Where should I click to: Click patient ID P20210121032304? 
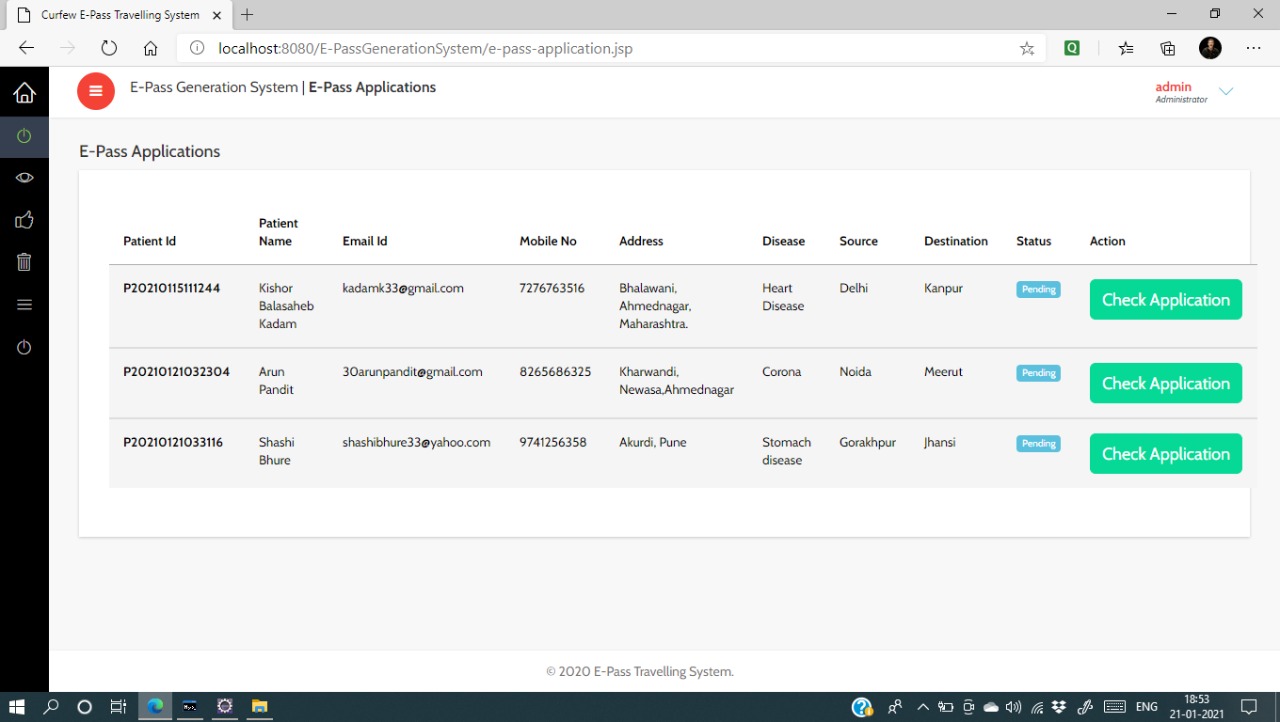click(x=177, y=372)
